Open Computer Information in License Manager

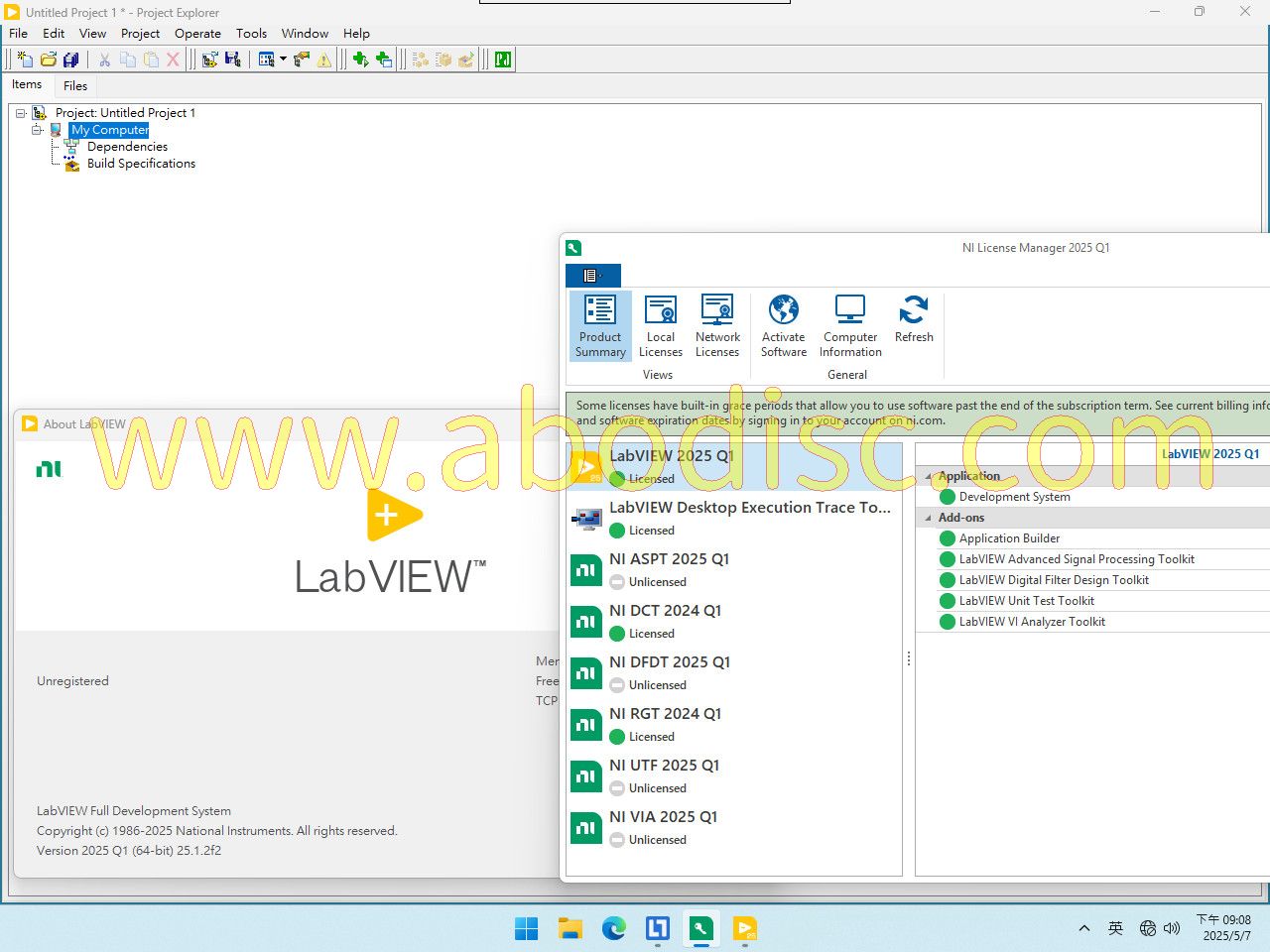tap(850, 326)
